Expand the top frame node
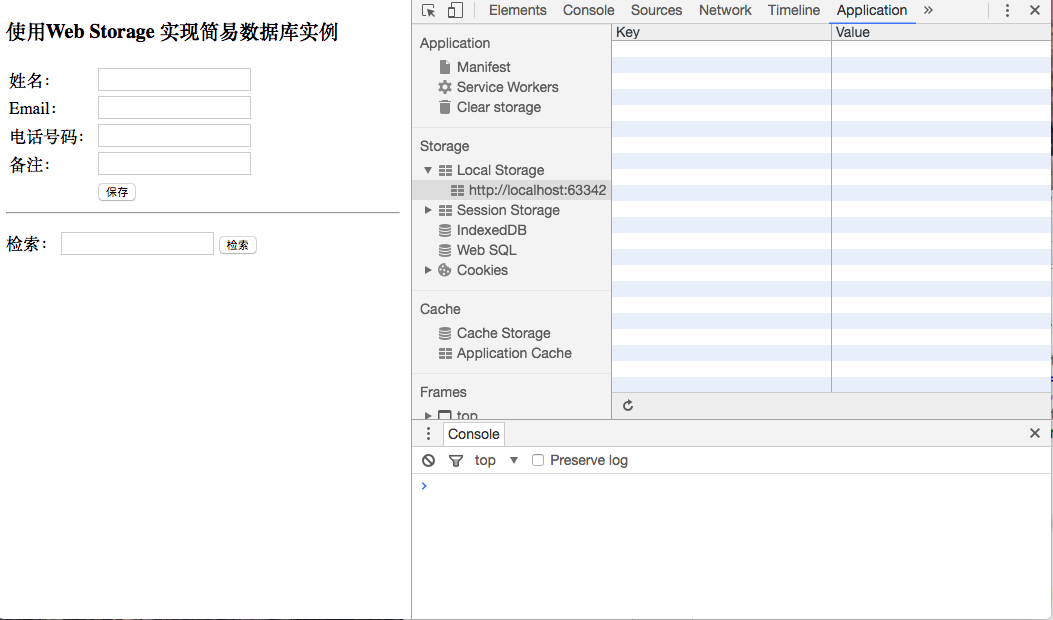This screenshot has width=1053, height=620. tap(428, 415)
